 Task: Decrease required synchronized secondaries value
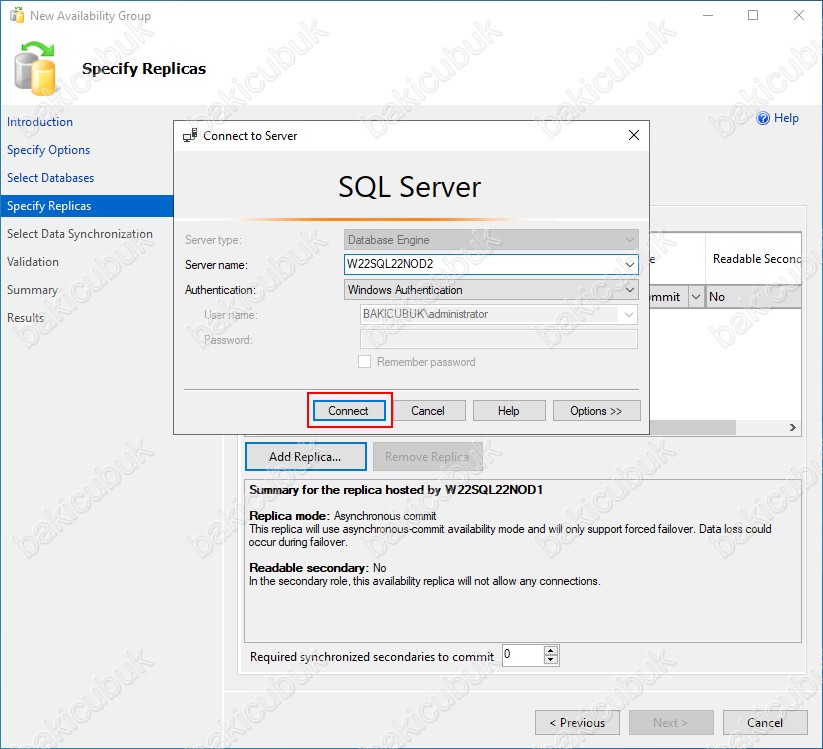[x=551, y=660]
